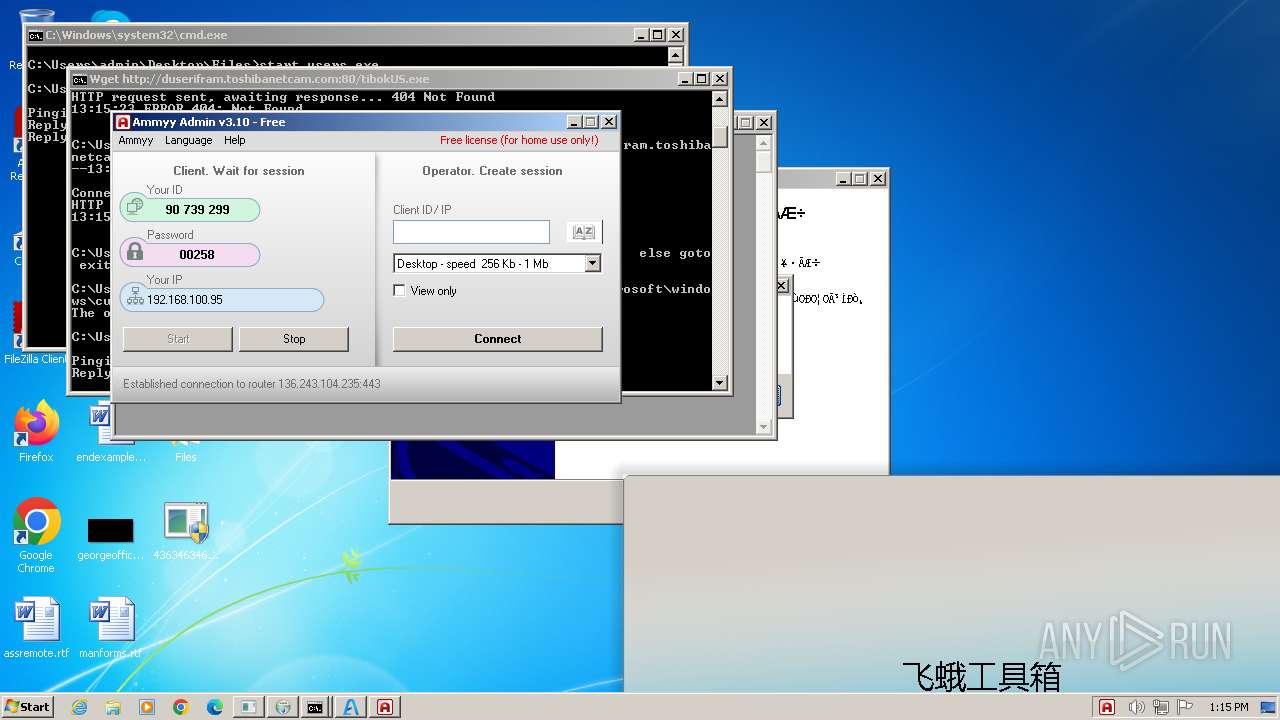This screenshot has height=720, width=1280.
Task: Open the Ammyy menu
Action: 136,140
